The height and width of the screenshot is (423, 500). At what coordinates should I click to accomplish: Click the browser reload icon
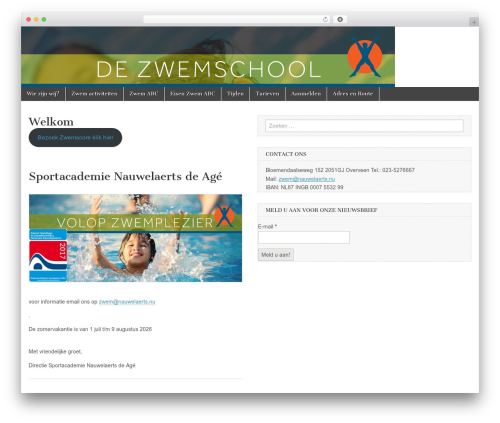click(x=325, y=19)
